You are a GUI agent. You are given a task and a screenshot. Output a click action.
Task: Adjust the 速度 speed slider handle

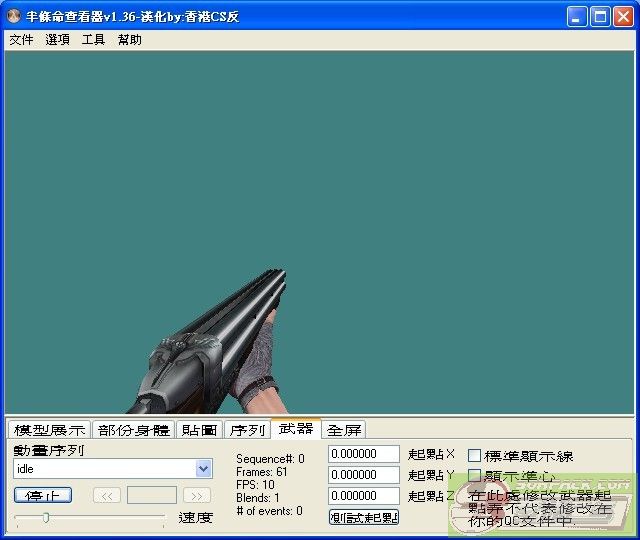click(46, 518)
